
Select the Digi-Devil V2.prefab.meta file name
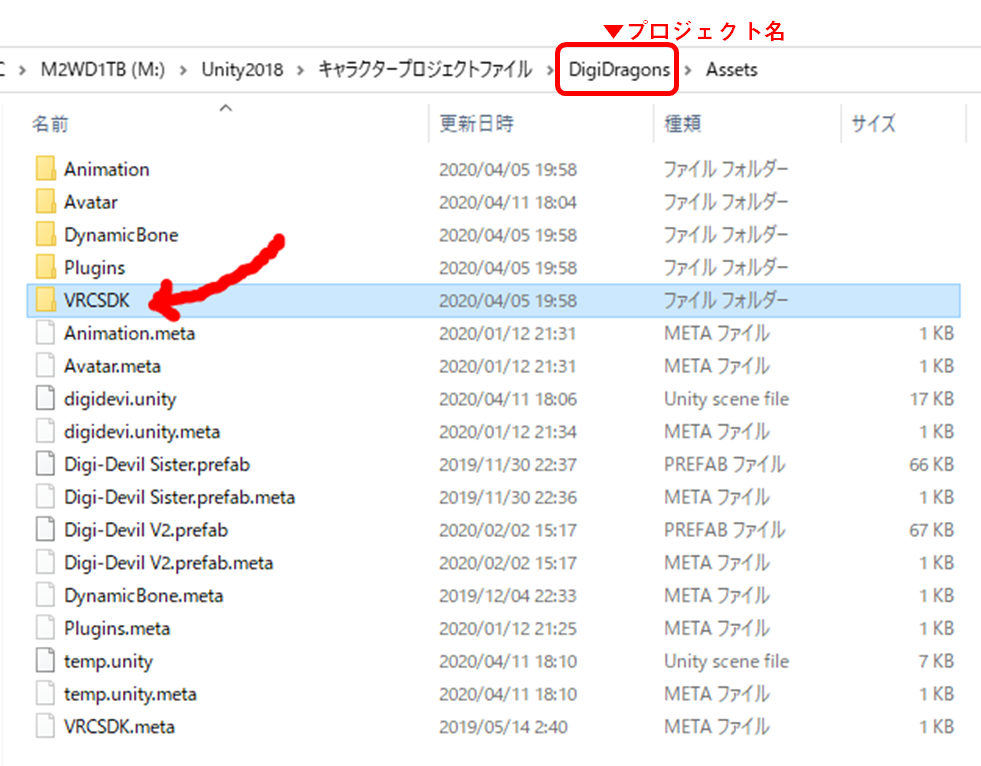[x=168, y=563]
